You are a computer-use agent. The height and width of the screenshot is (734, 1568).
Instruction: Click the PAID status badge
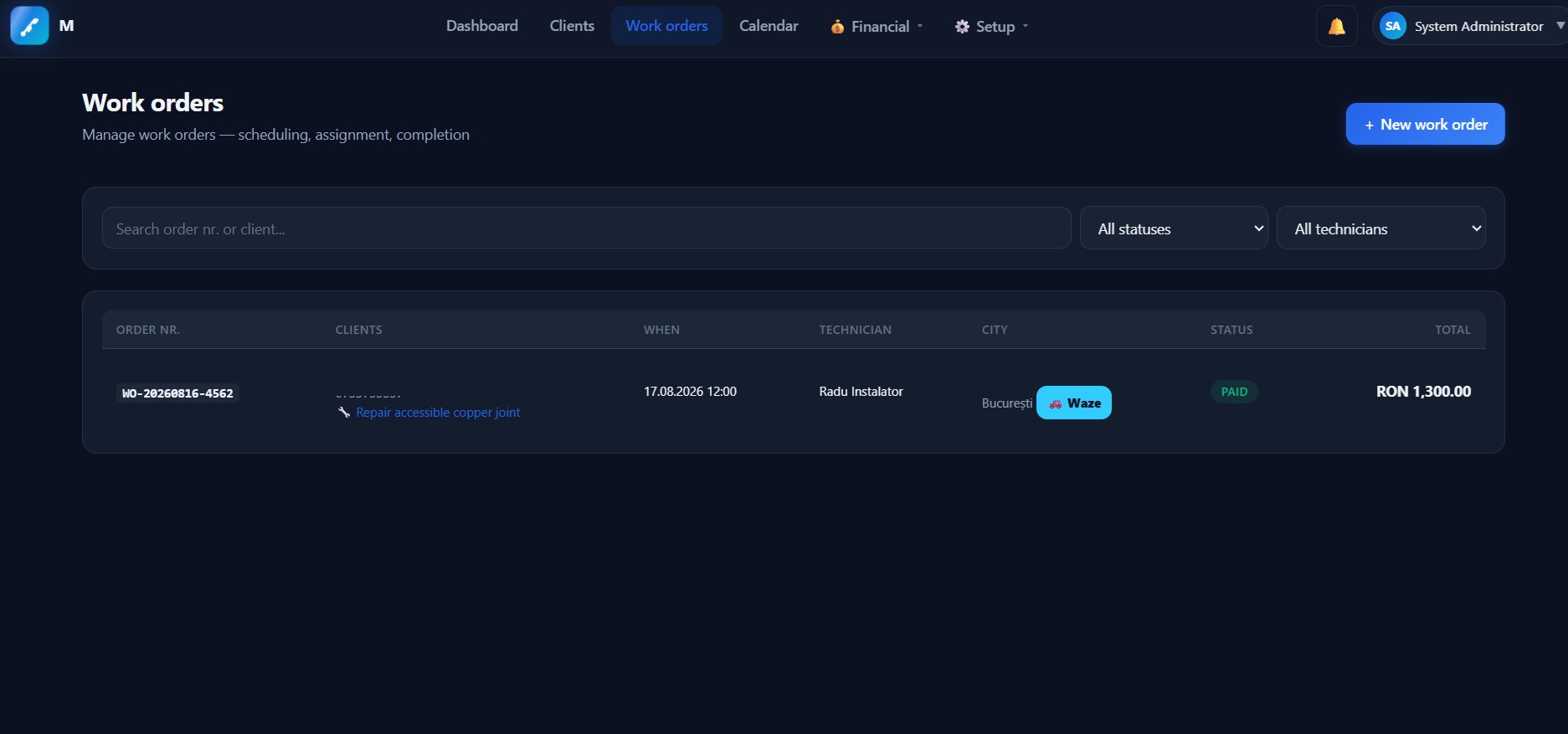[1234, 392]
